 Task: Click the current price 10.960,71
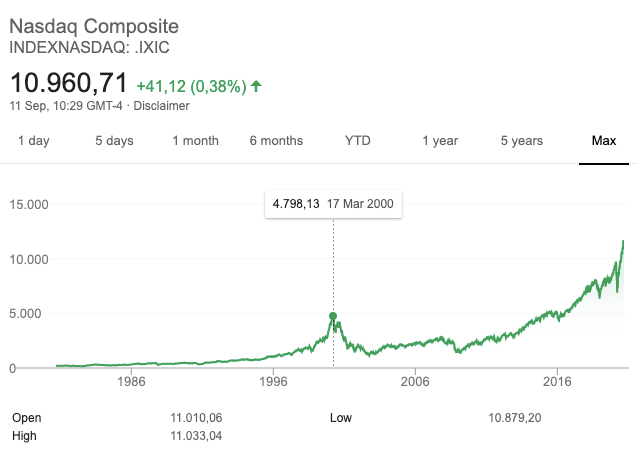(x=69, y=83)
